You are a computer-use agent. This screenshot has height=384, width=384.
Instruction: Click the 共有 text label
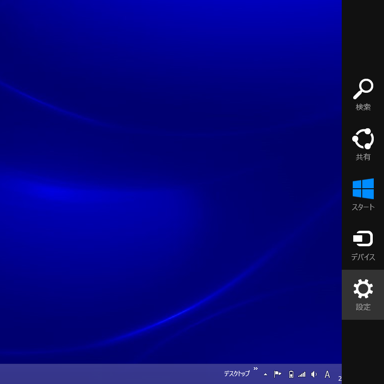tap(363, 157)
